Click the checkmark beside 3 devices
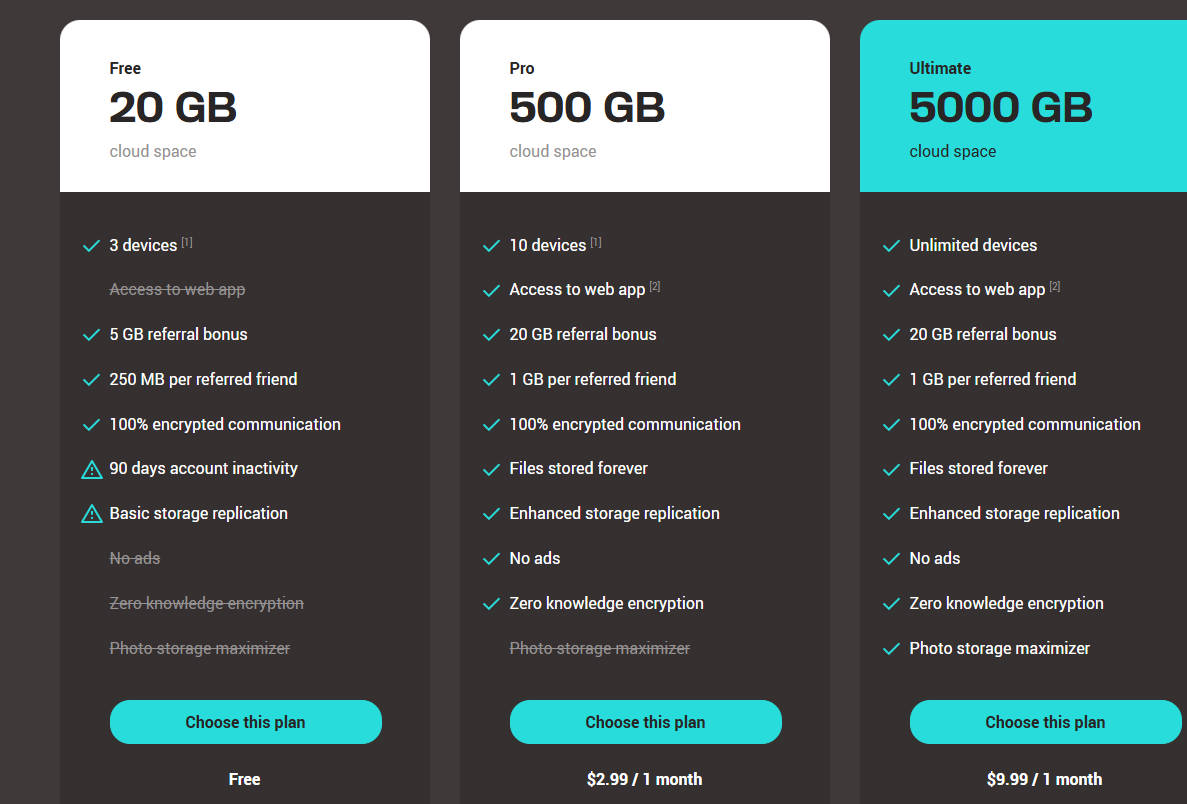 point(92,246)
